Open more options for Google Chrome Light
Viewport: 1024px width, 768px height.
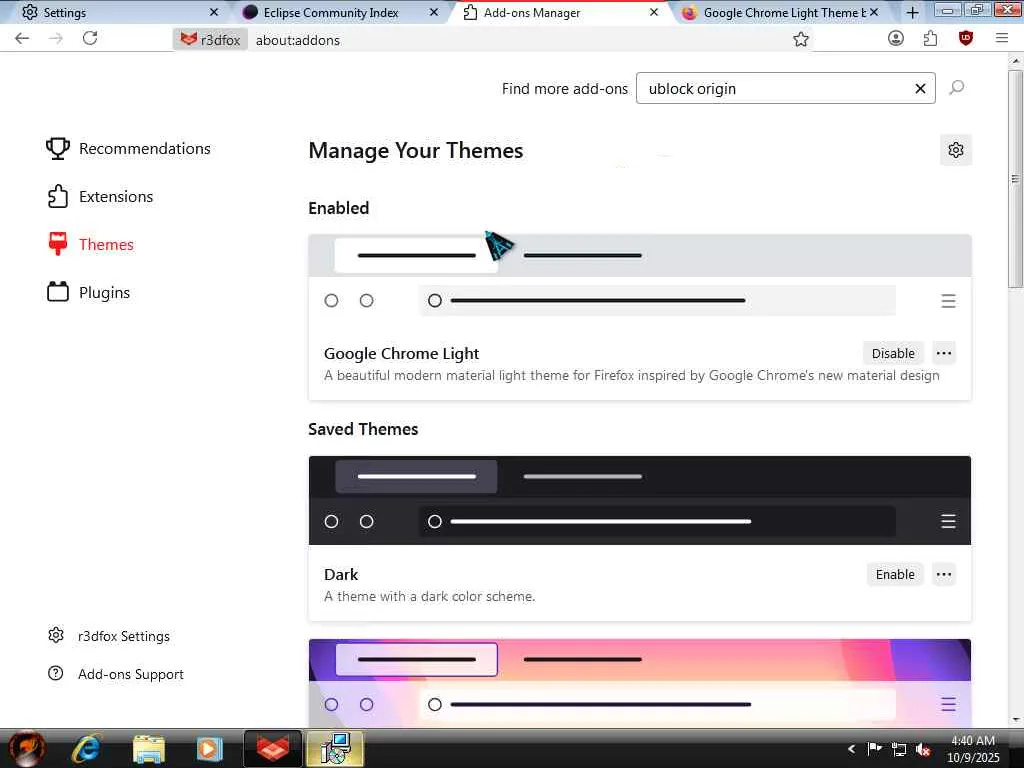point(944,353)
